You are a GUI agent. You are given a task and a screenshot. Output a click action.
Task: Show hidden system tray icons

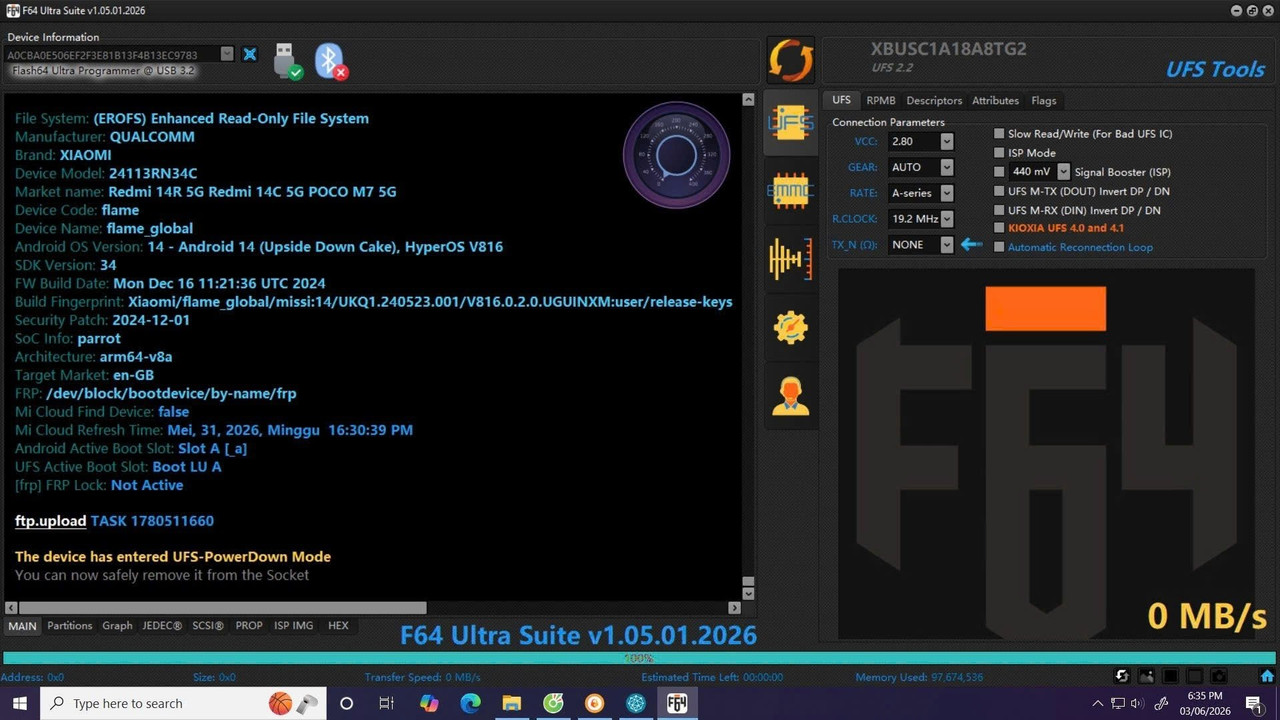pyautogui.click(x=1098, y=703)
